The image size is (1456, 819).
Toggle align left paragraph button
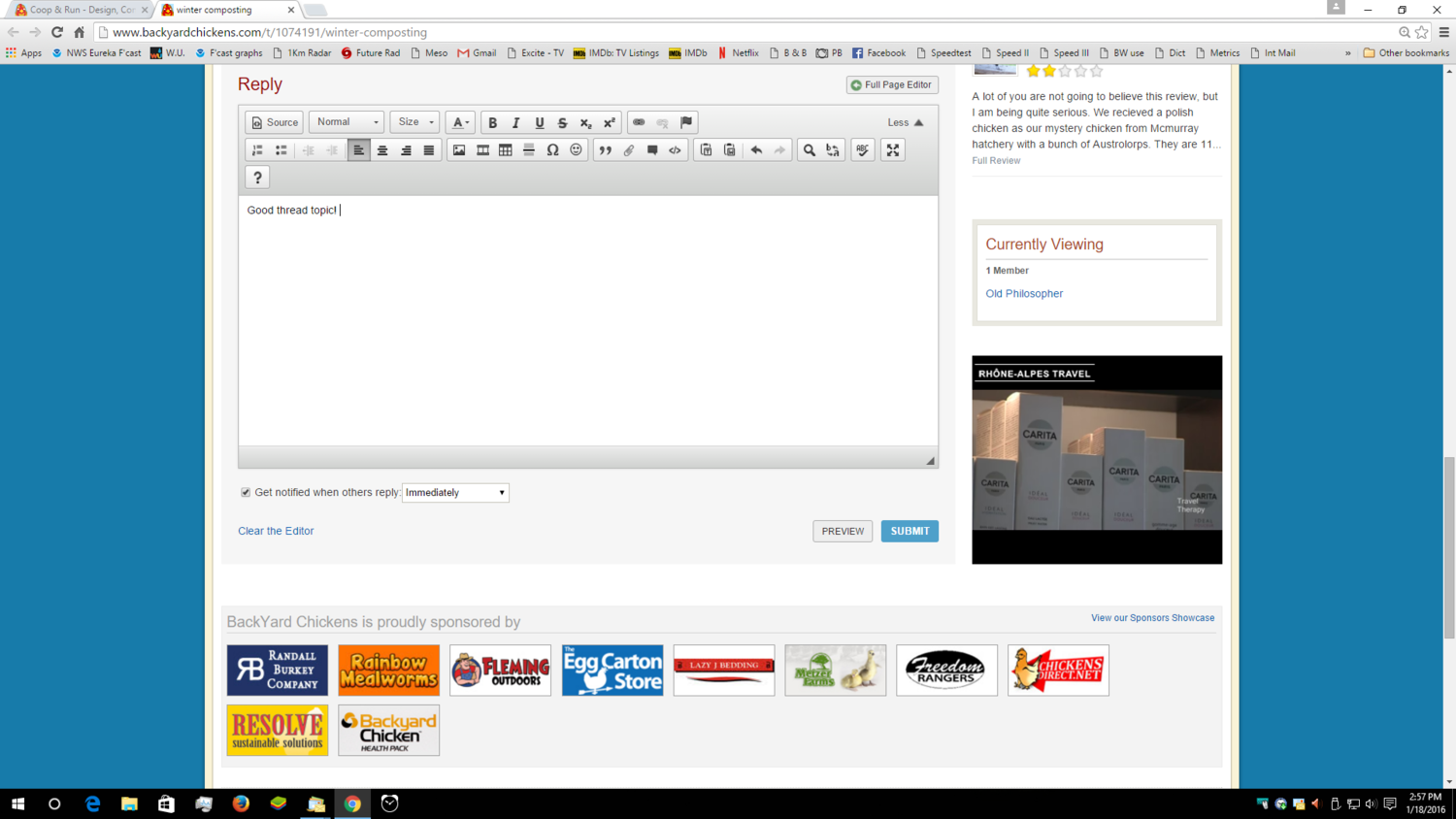point(358,150)
